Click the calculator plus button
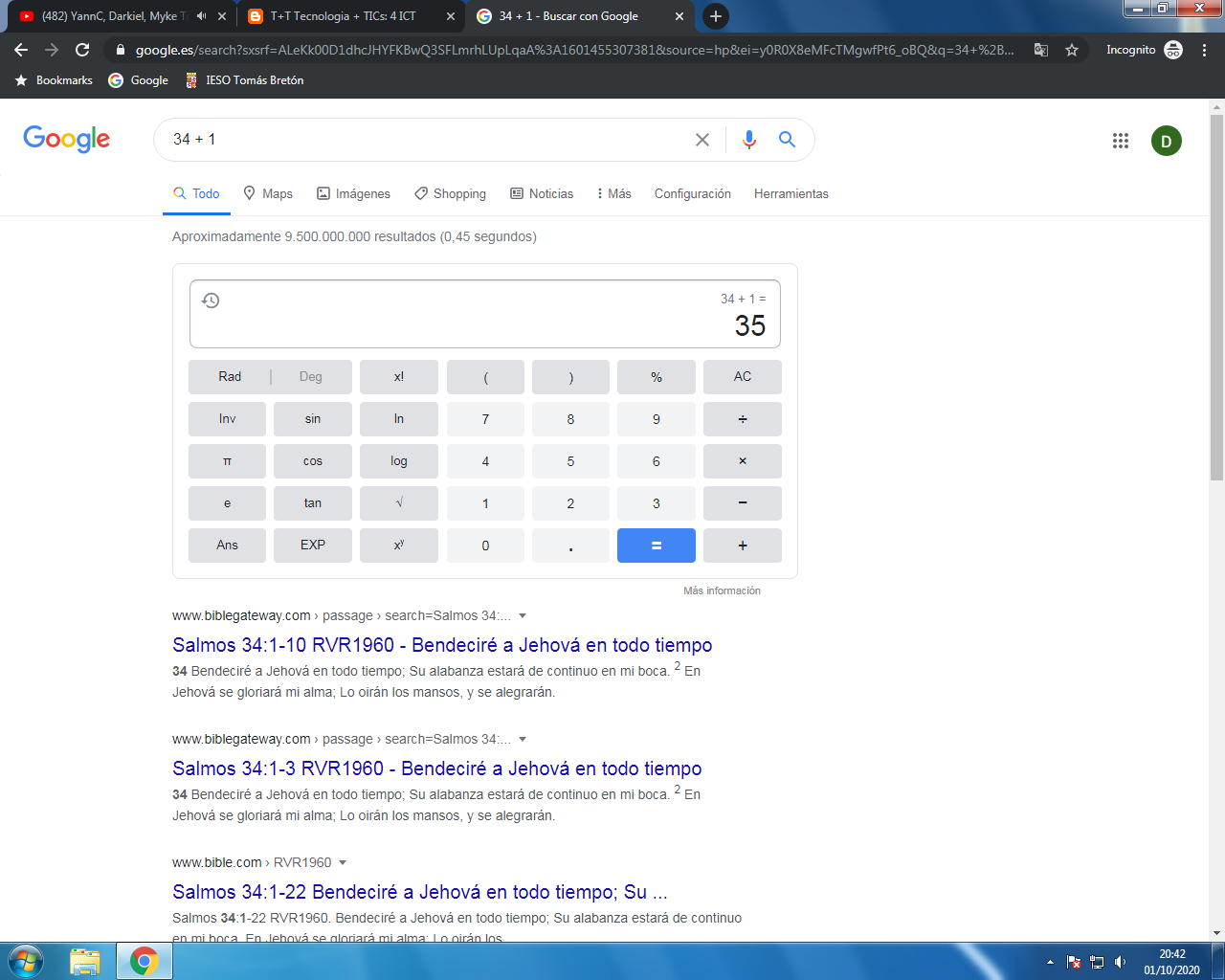 [743, 546]
